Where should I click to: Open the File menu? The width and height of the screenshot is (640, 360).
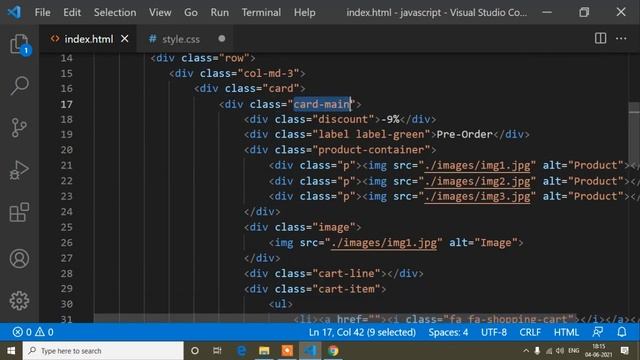(x=42, y=12)
